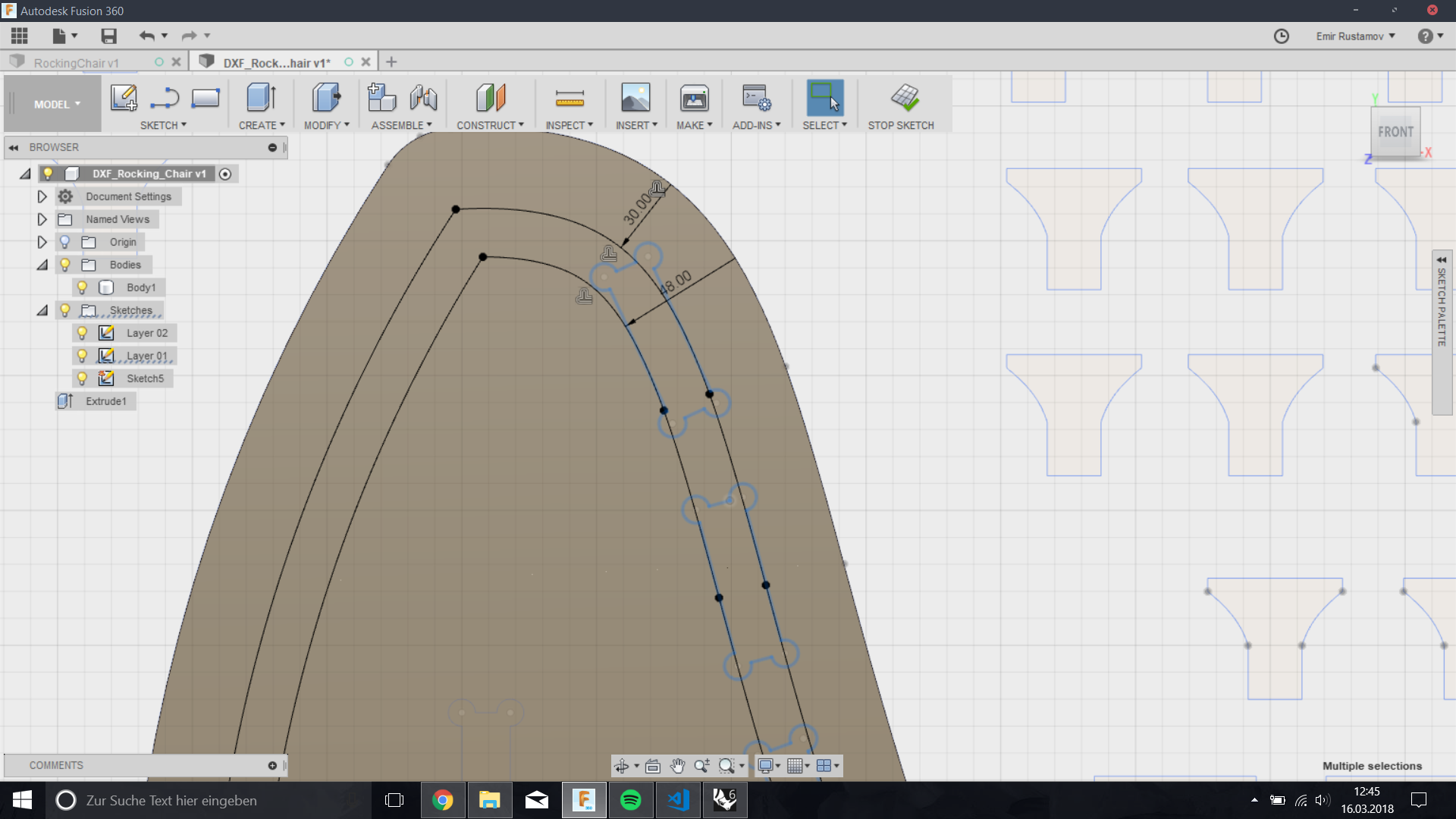Click the Line sketch tool icon
Screen dimensions: 1456x819
164,98
